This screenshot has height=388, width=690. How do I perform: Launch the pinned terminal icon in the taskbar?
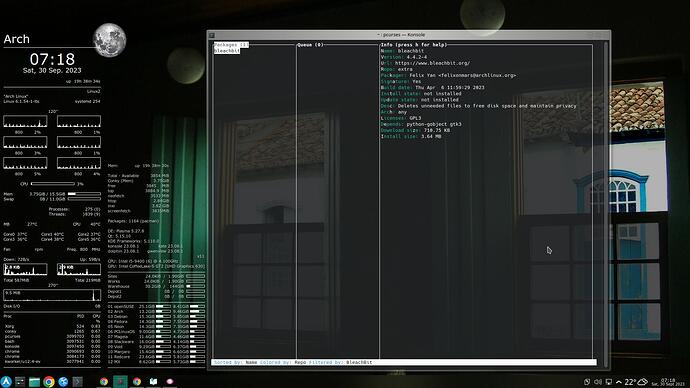77,382
